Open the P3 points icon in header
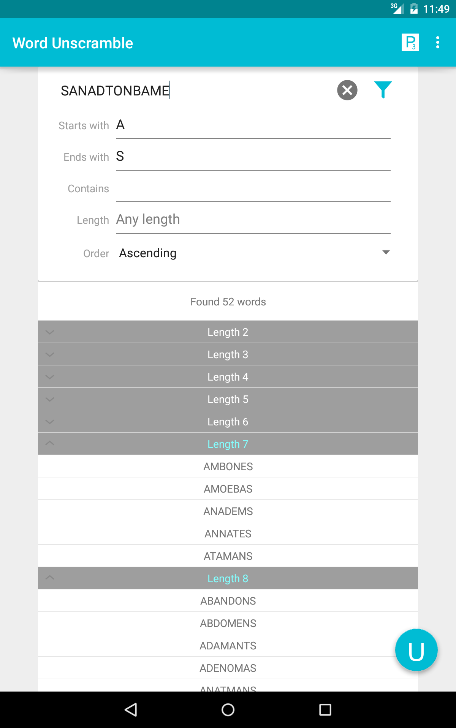The width and height of the screenshot is (456, 728). pos(410,42)
